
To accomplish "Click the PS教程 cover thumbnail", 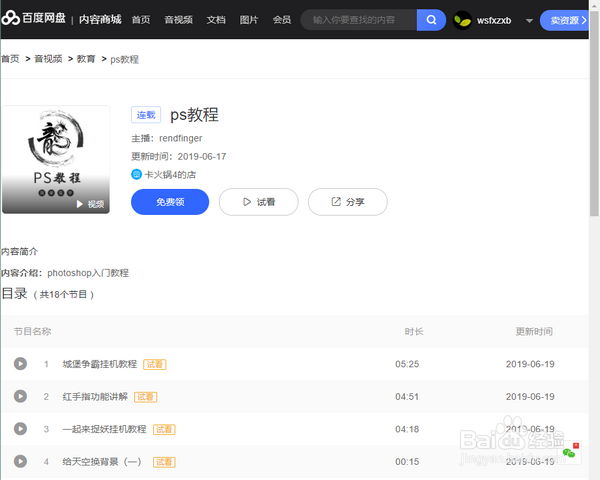I will click(x=56, y=160).
